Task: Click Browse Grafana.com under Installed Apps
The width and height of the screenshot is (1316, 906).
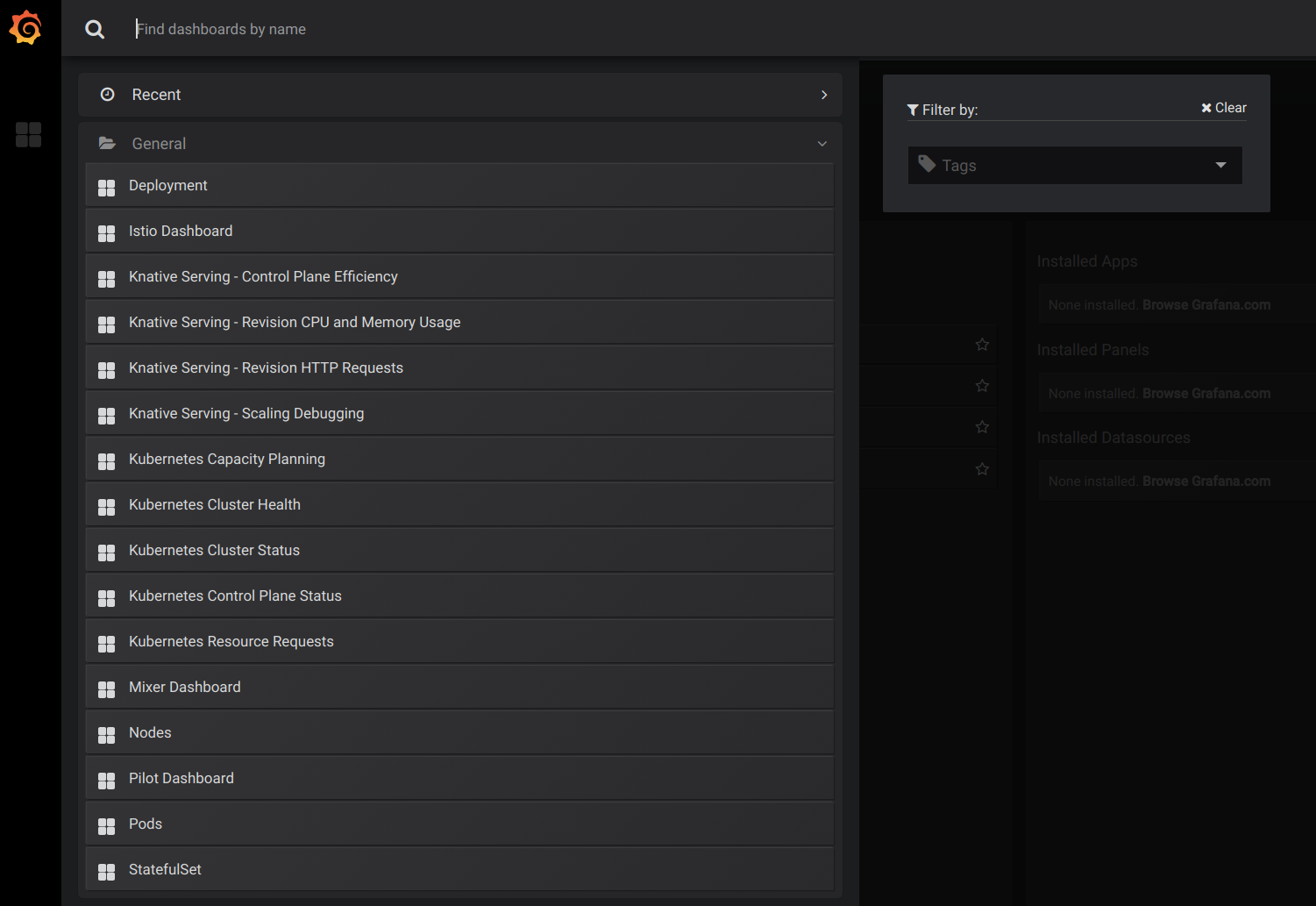Action: pyautogui.click(x=1206, y=305)
